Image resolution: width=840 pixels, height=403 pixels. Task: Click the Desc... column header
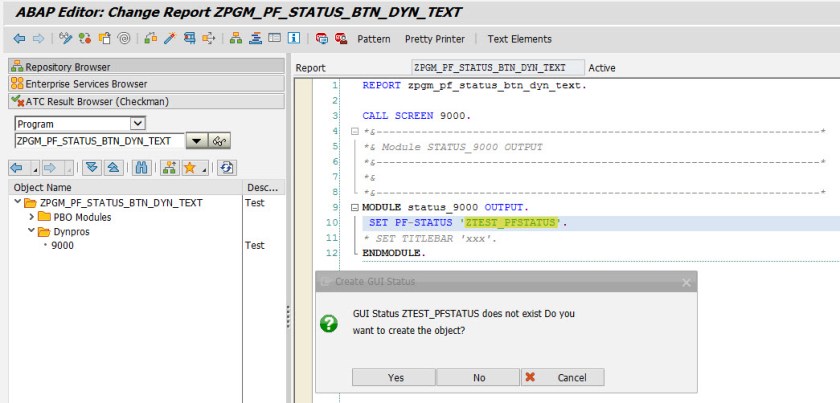pyautogui.click(x=263, y=187)
